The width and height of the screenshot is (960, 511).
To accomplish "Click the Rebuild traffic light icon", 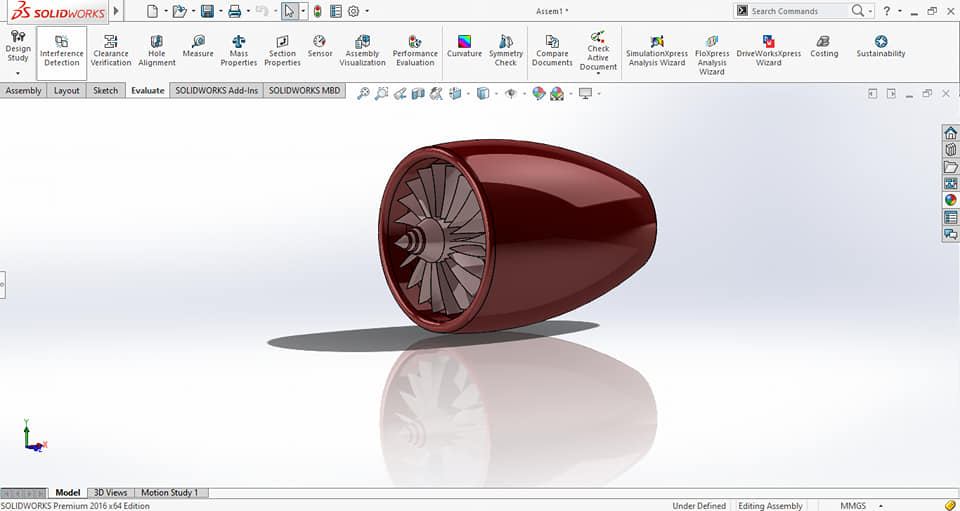I will [x=317, y=11].
